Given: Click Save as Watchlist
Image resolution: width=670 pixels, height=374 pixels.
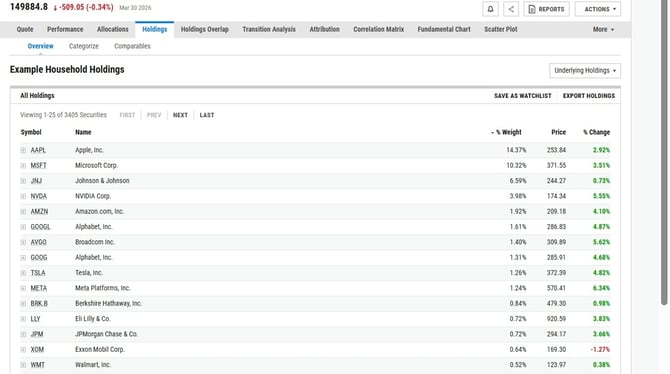Looking at the screenshot, I should coord(523,96).
